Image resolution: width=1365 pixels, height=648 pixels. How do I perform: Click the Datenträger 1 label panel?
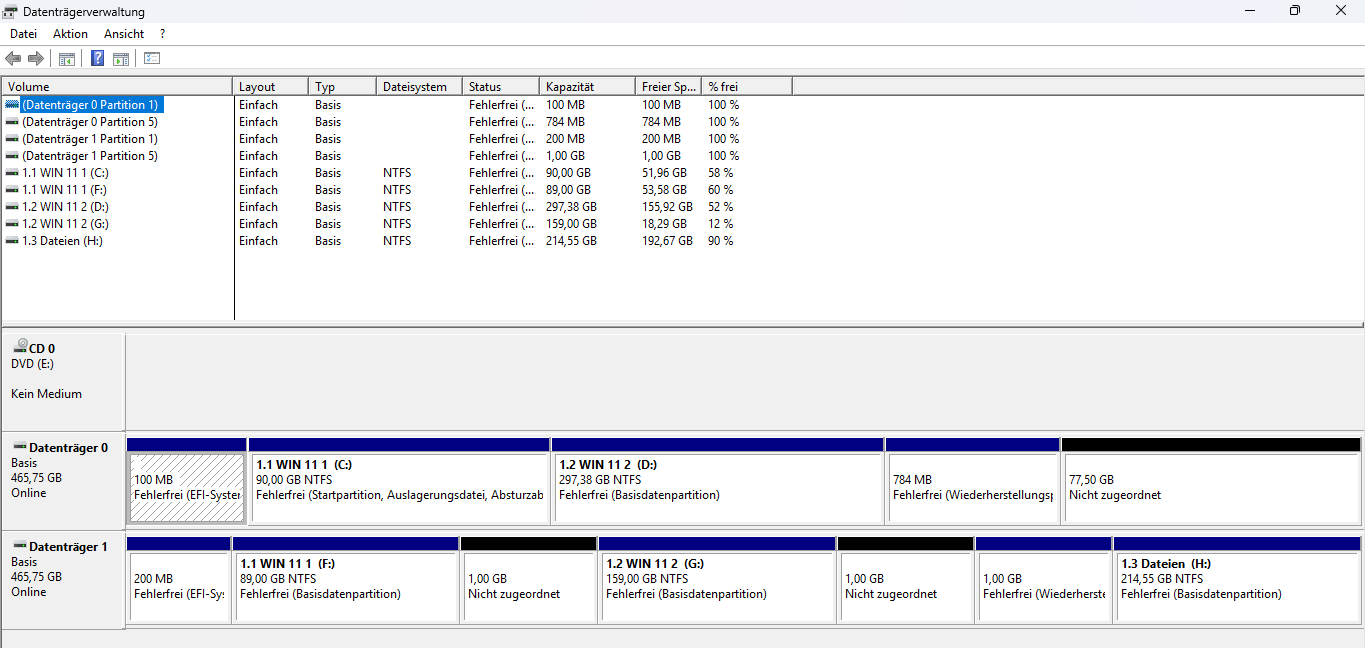pyautogui.click(x=63, y=580)
